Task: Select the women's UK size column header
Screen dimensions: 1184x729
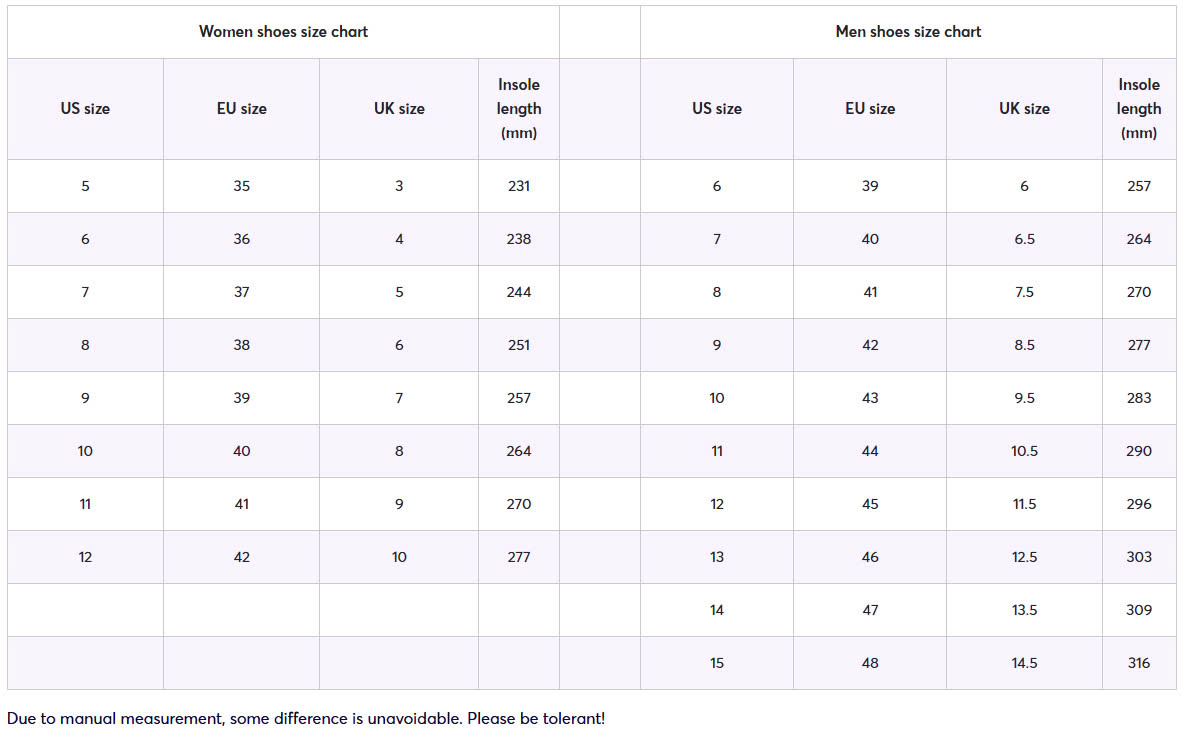Action: [x=399, y=109]
